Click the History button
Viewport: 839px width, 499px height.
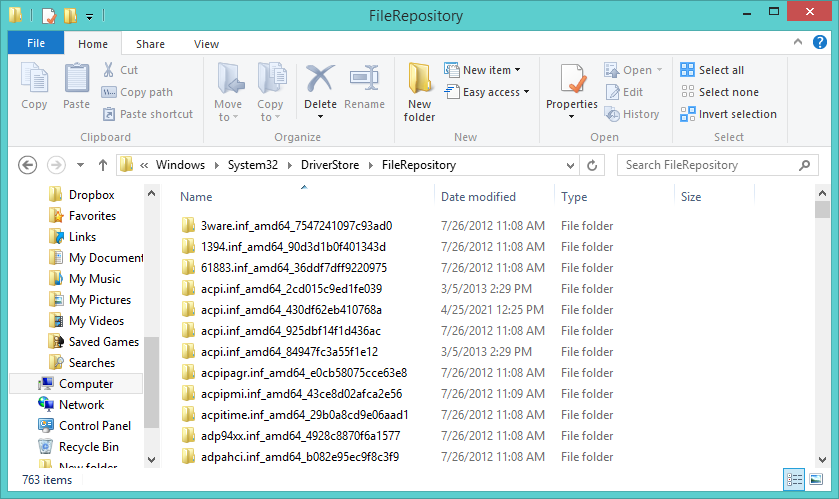click(632, 114)
